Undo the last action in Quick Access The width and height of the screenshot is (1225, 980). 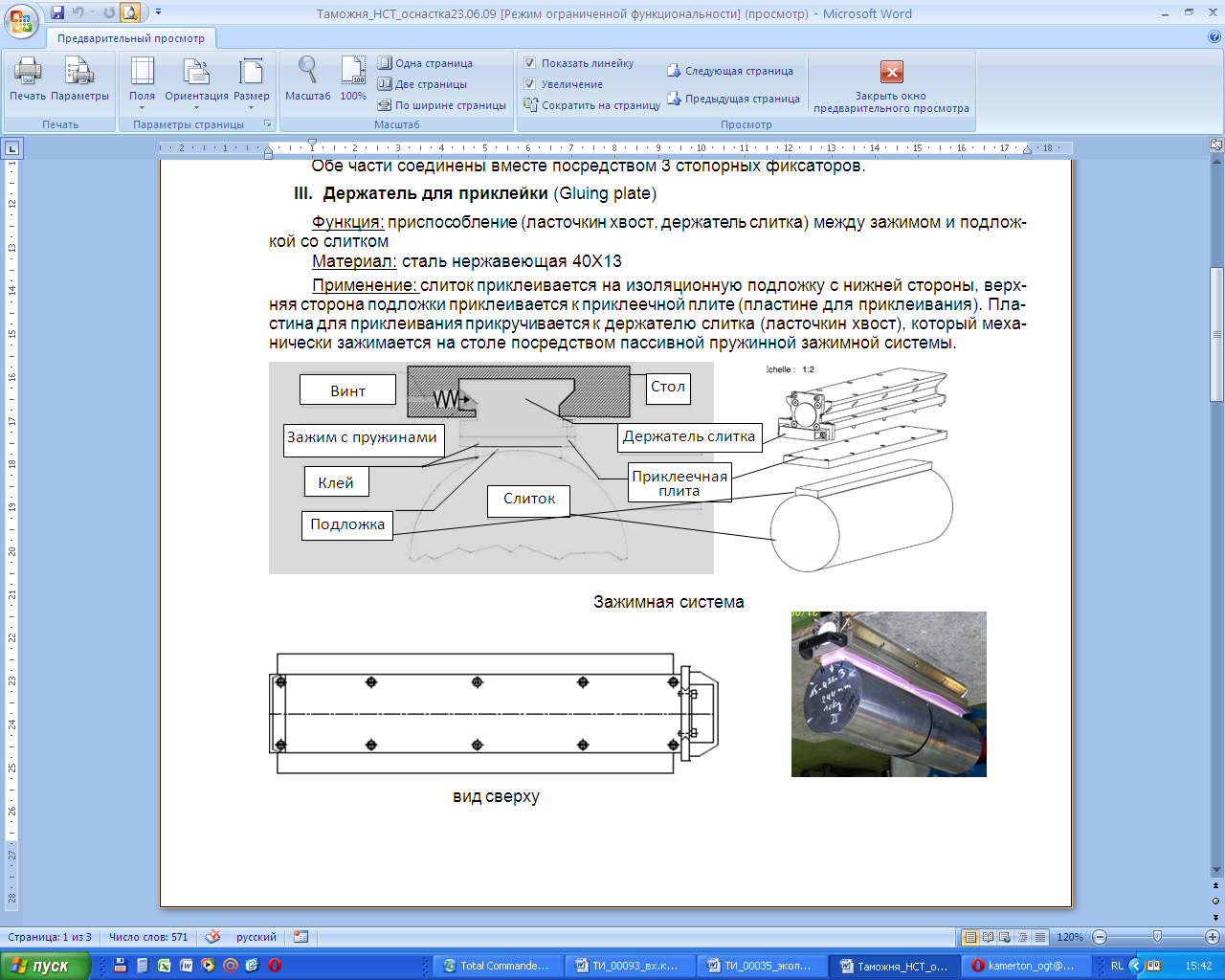click(78, 13)
